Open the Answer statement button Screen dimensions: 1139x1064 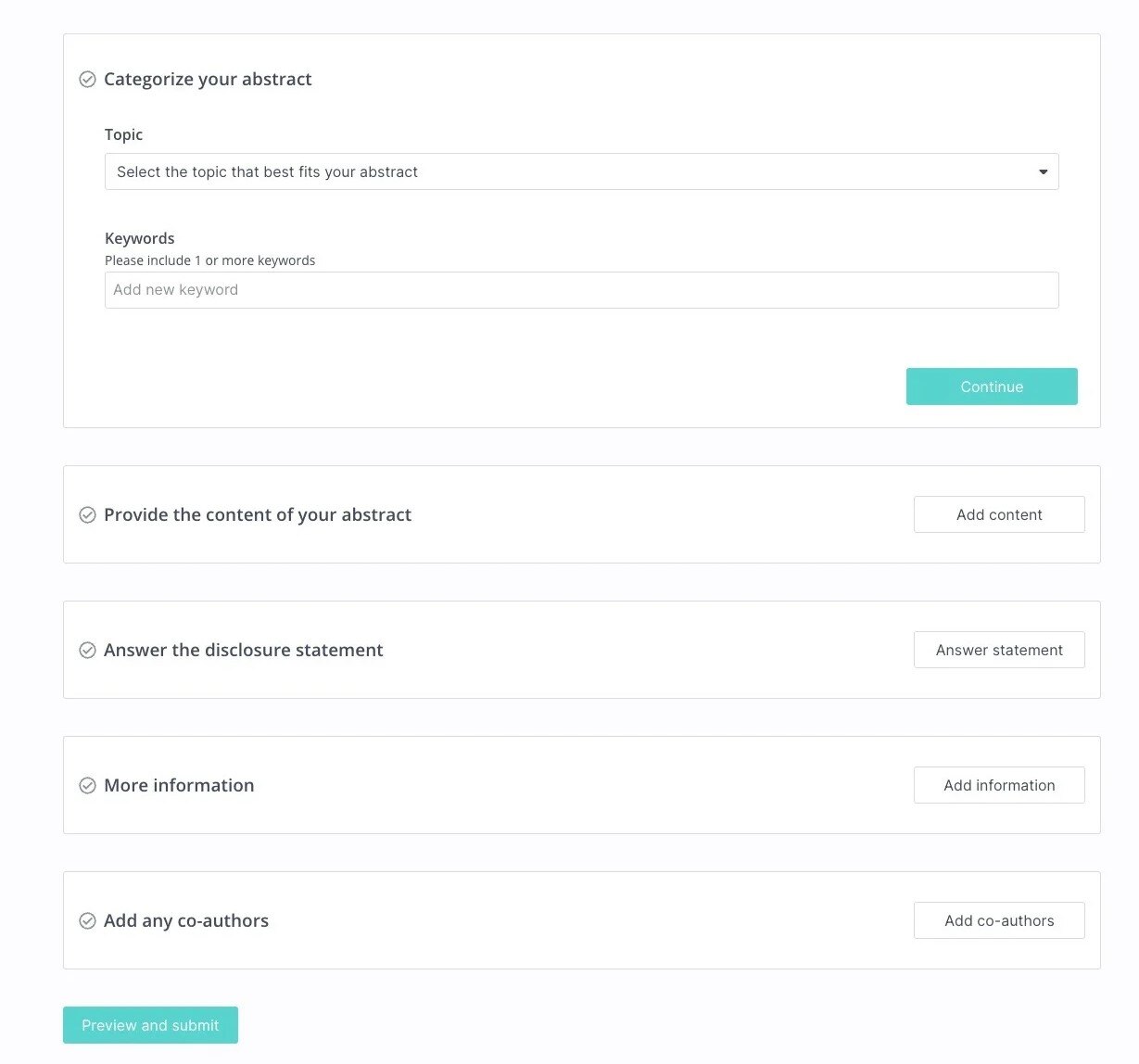click(x=998, y=650)
